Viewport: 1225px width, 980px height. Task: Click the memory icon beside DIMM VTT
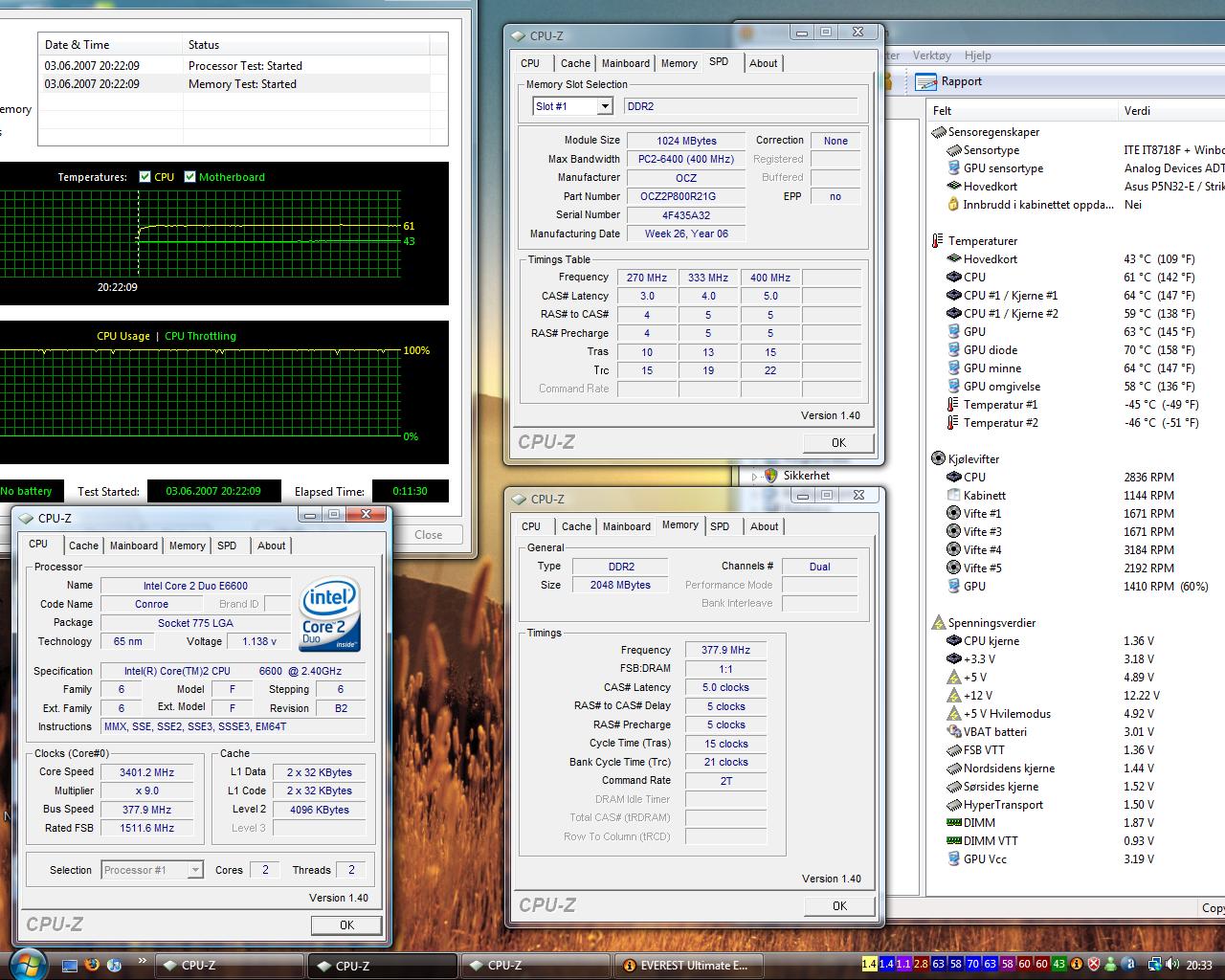tap(953, 841)
